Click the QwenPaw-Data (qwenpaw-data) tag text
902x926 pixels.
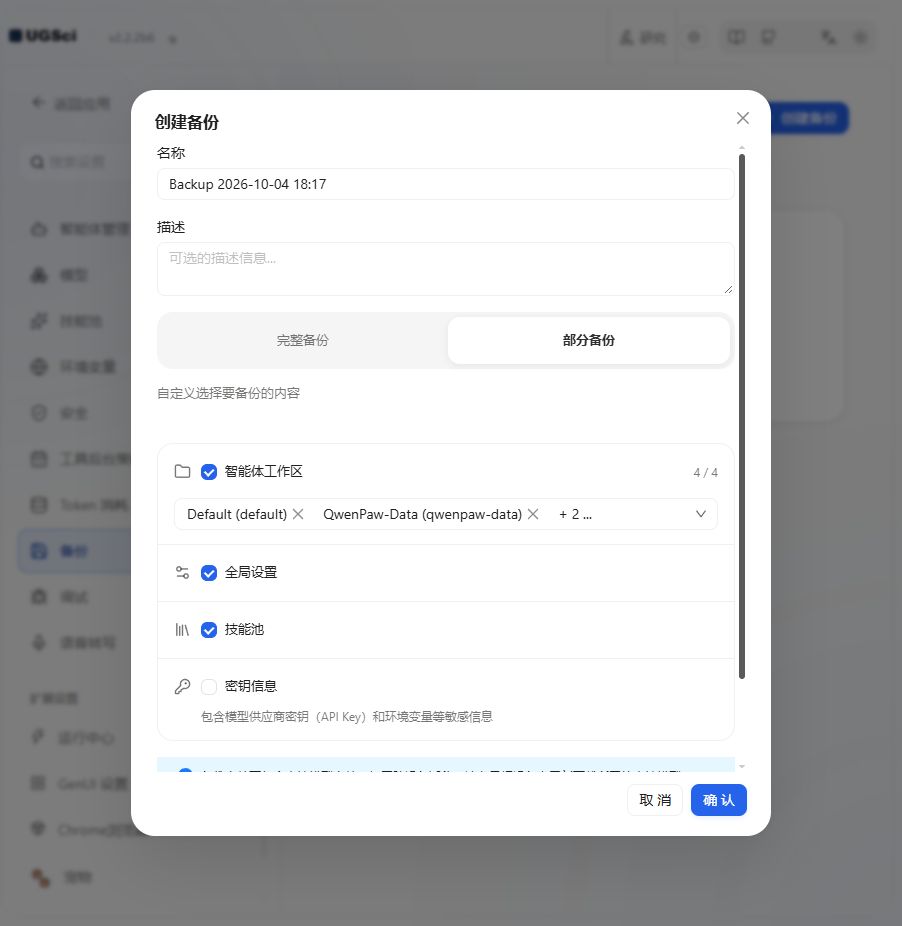coord(422,514)
